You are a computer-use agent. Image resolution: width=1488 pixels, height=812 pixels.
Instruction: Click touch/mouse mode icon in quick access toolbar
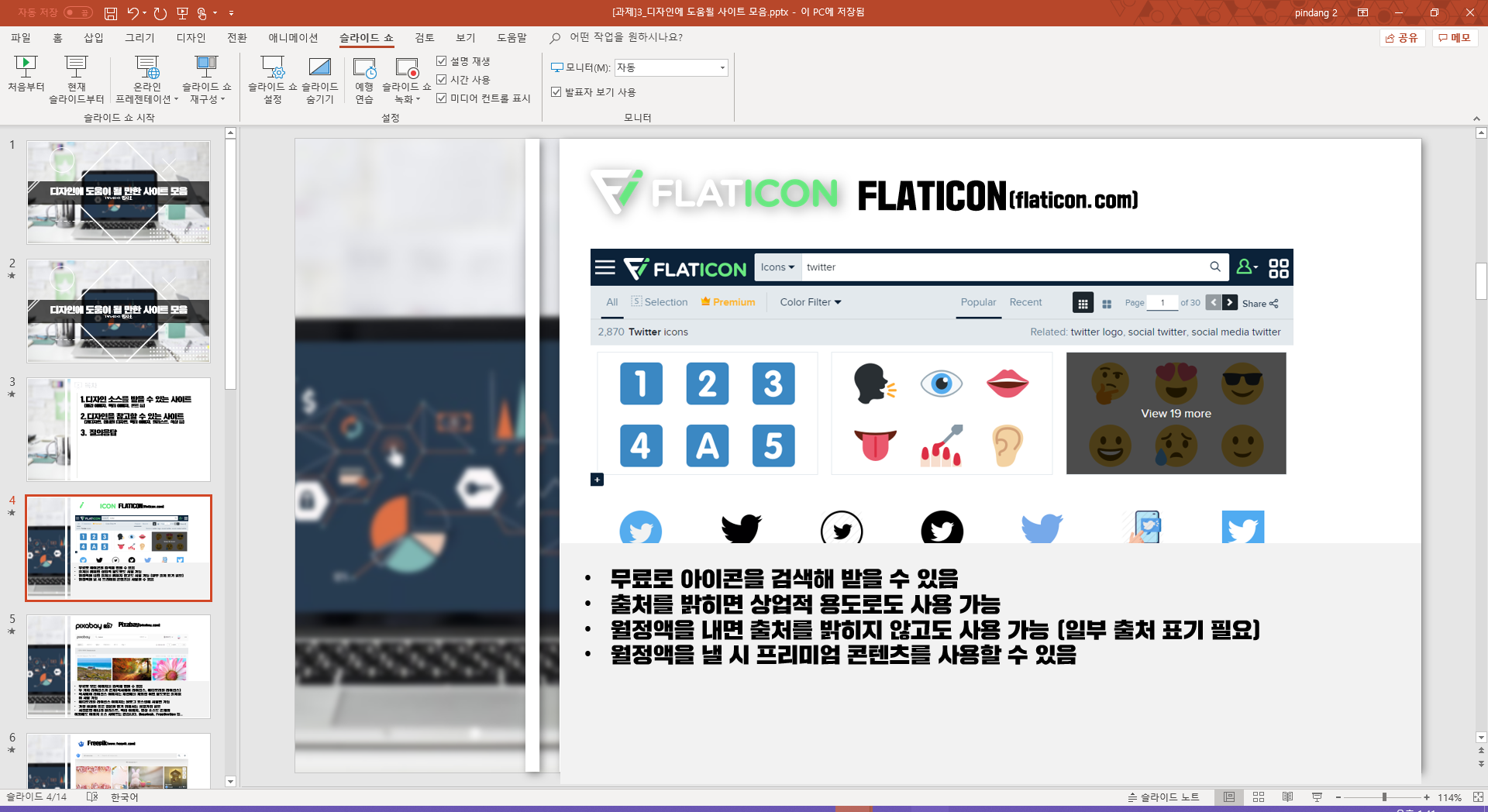click(202, 13)
